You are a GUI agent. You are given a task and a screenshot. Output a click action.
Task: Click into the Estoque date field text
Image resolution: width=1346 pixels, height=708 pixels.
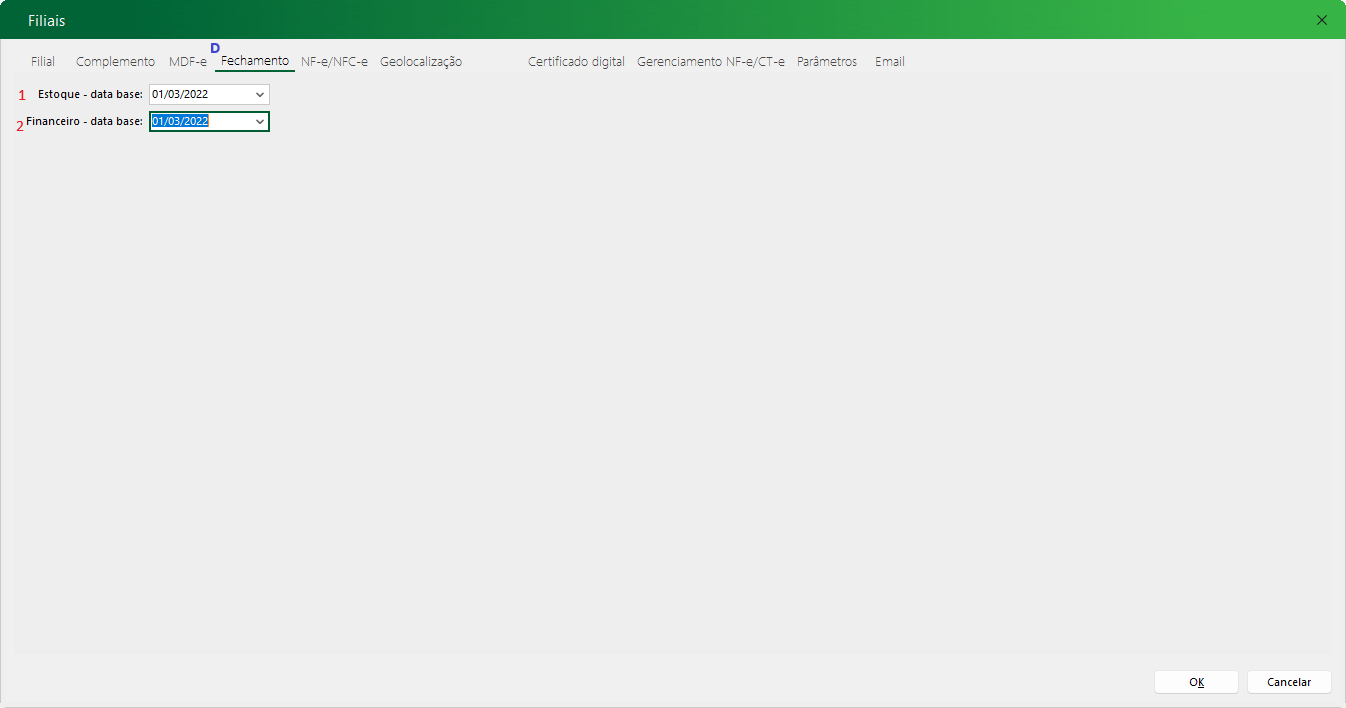click(x=195, y=95)
